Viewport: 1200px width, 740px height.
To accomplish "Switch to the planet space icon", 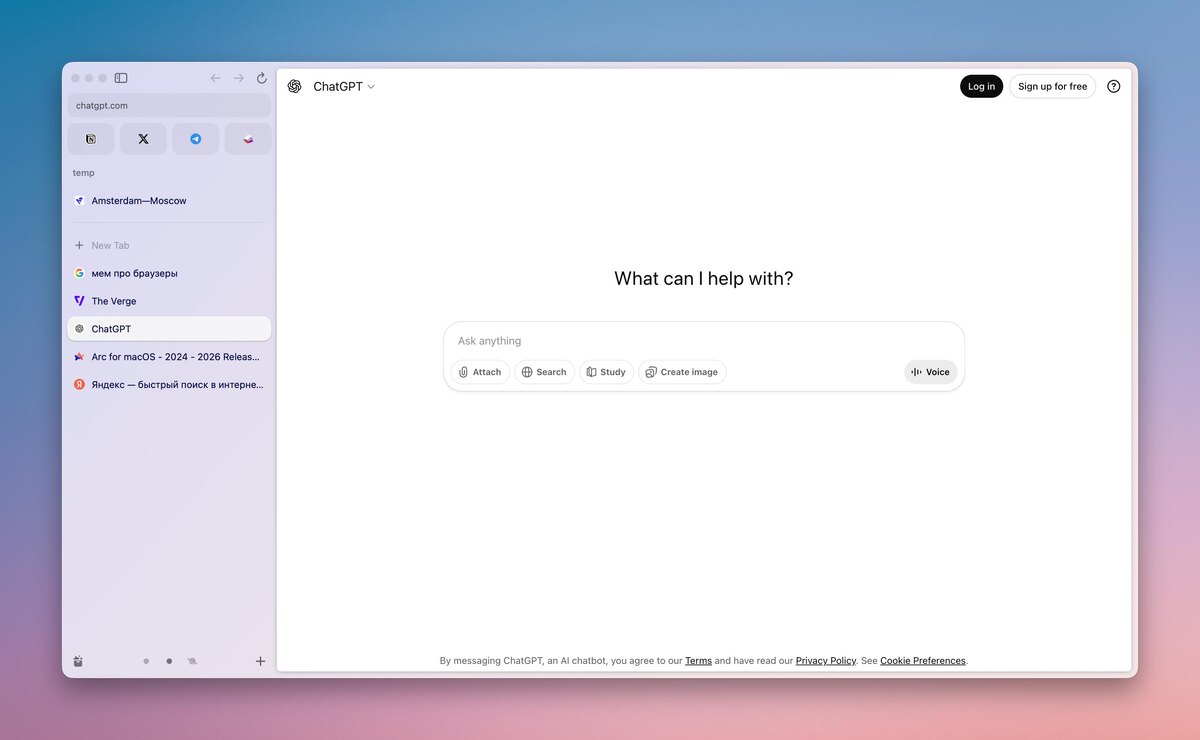I will pos(192,661).
